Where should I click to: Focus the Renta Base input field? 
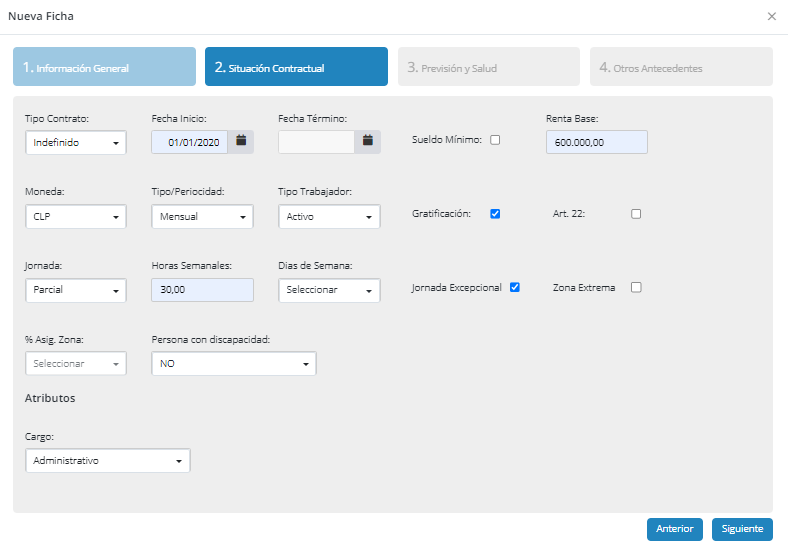pos(597,142)
